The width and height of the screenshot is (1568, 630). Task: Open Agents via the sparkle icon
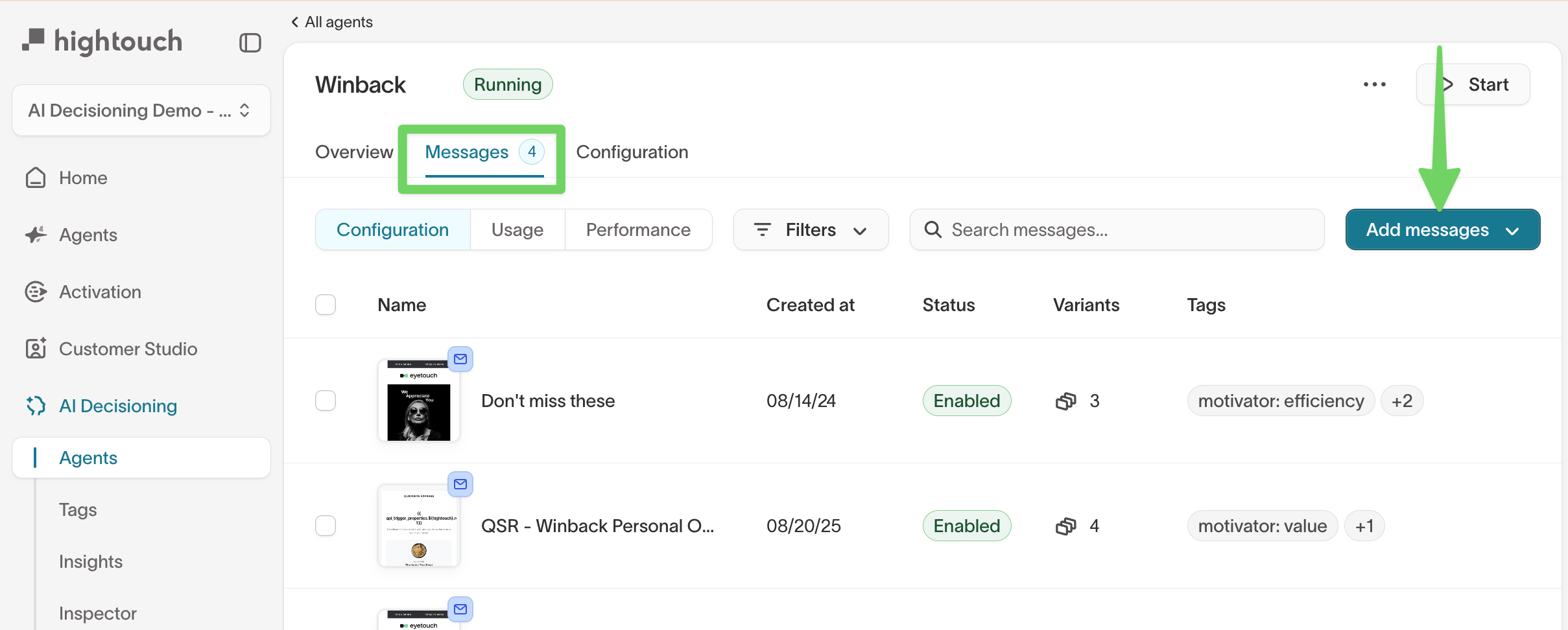point(36,235)
